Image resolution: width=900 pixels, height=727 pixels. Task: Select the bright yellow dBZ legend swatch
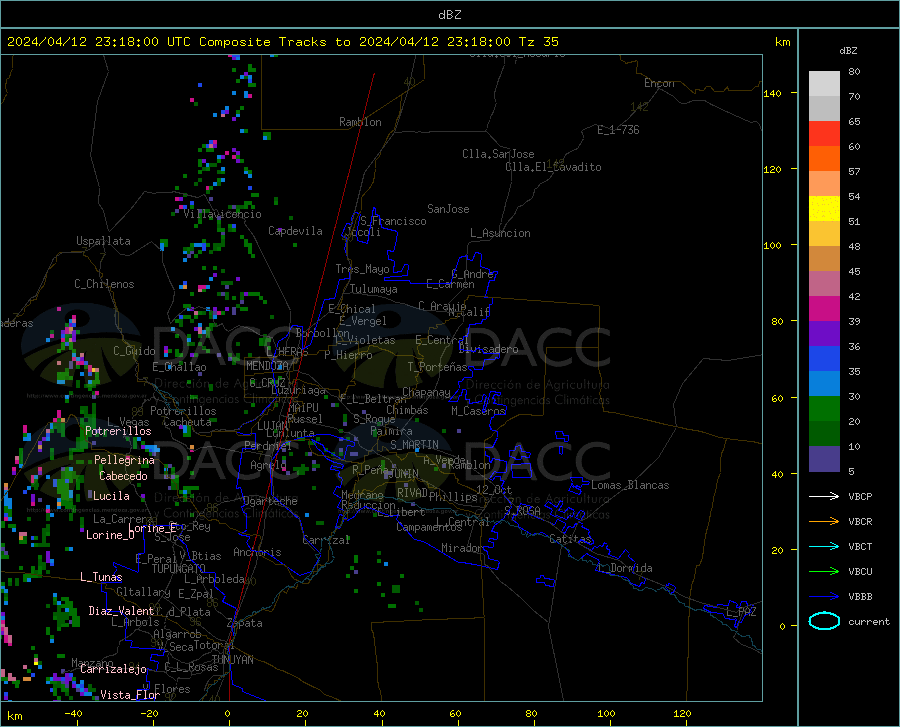click(x=824, y=209)
